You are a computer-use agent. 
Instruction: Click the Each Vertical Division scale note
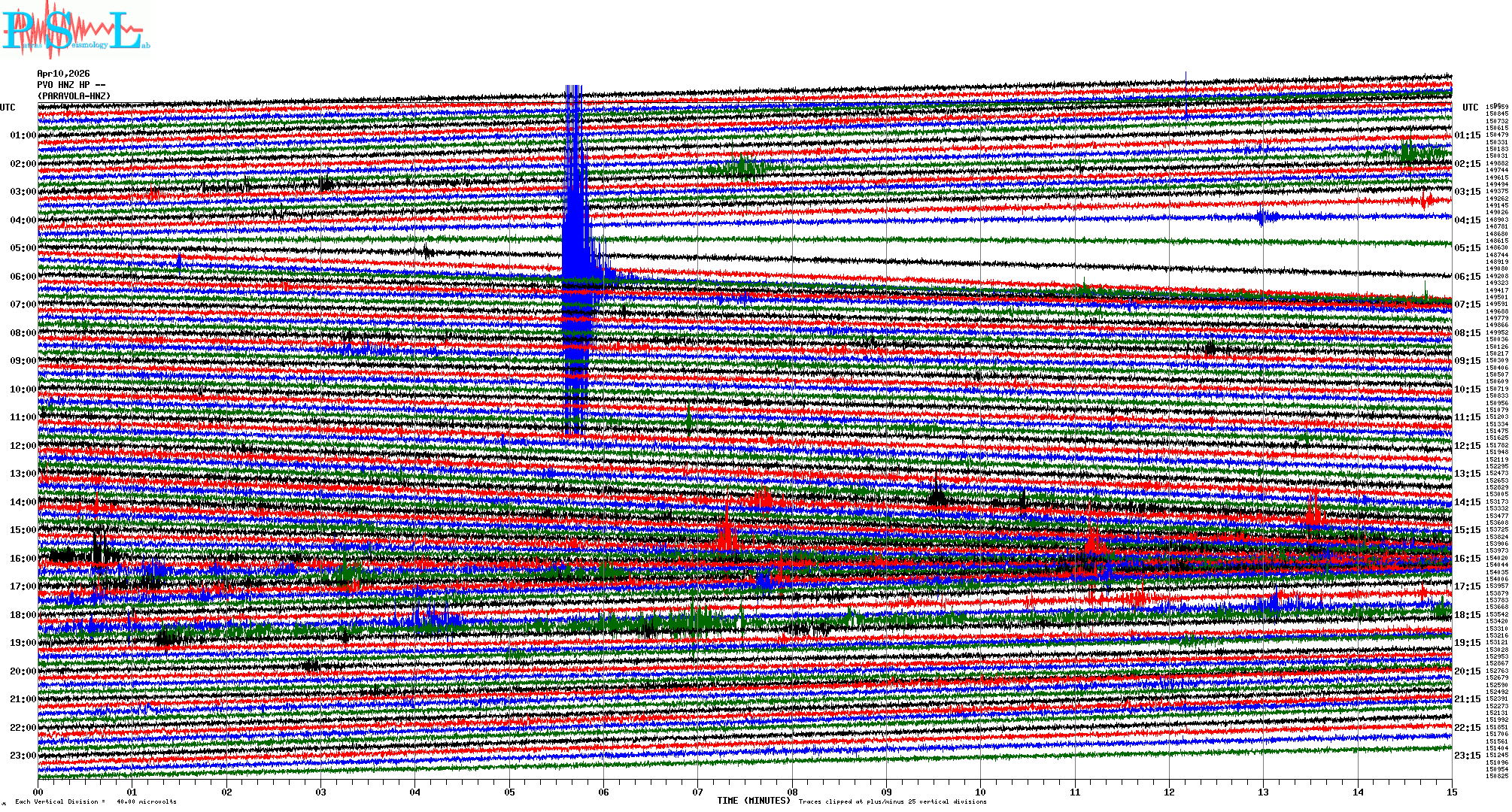[96, 801]
